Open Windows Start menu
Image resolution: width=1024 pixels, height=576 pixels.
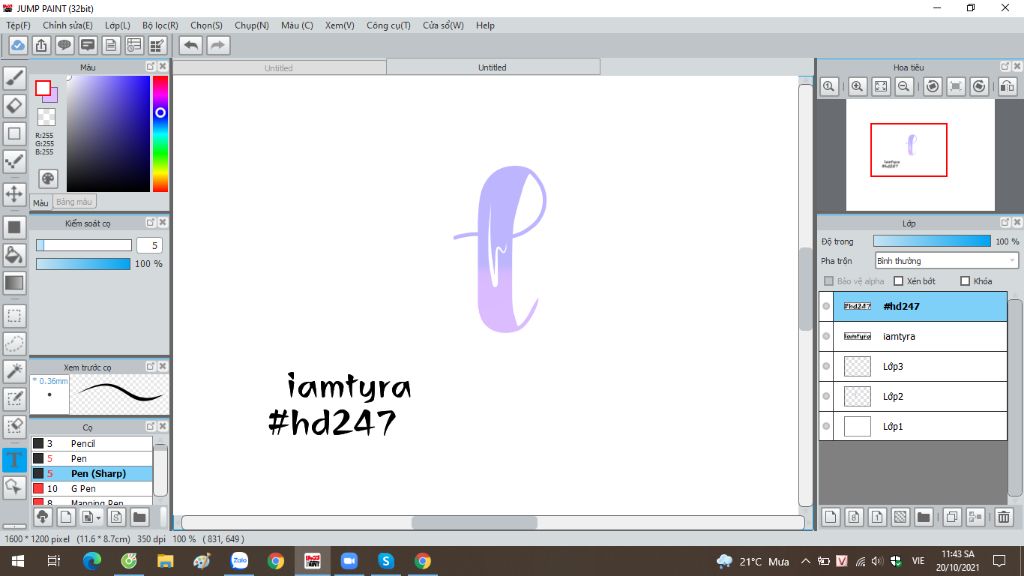18,561
